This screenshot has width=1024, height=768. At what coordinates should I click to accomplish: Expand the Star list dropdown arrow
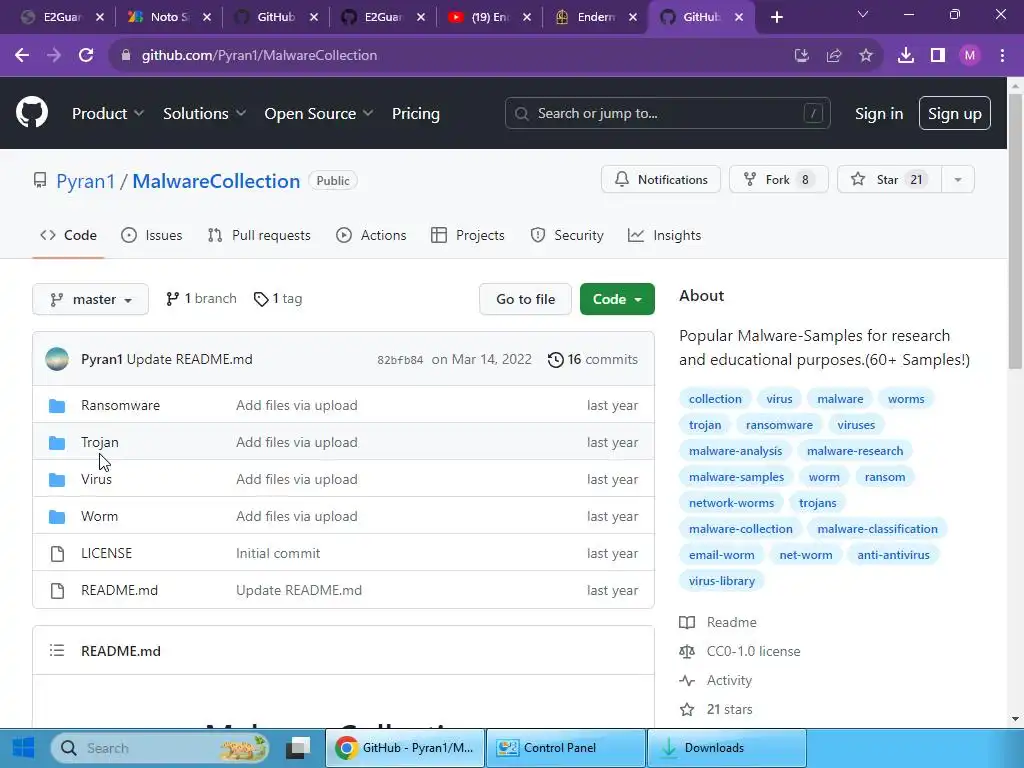point(958,180)
